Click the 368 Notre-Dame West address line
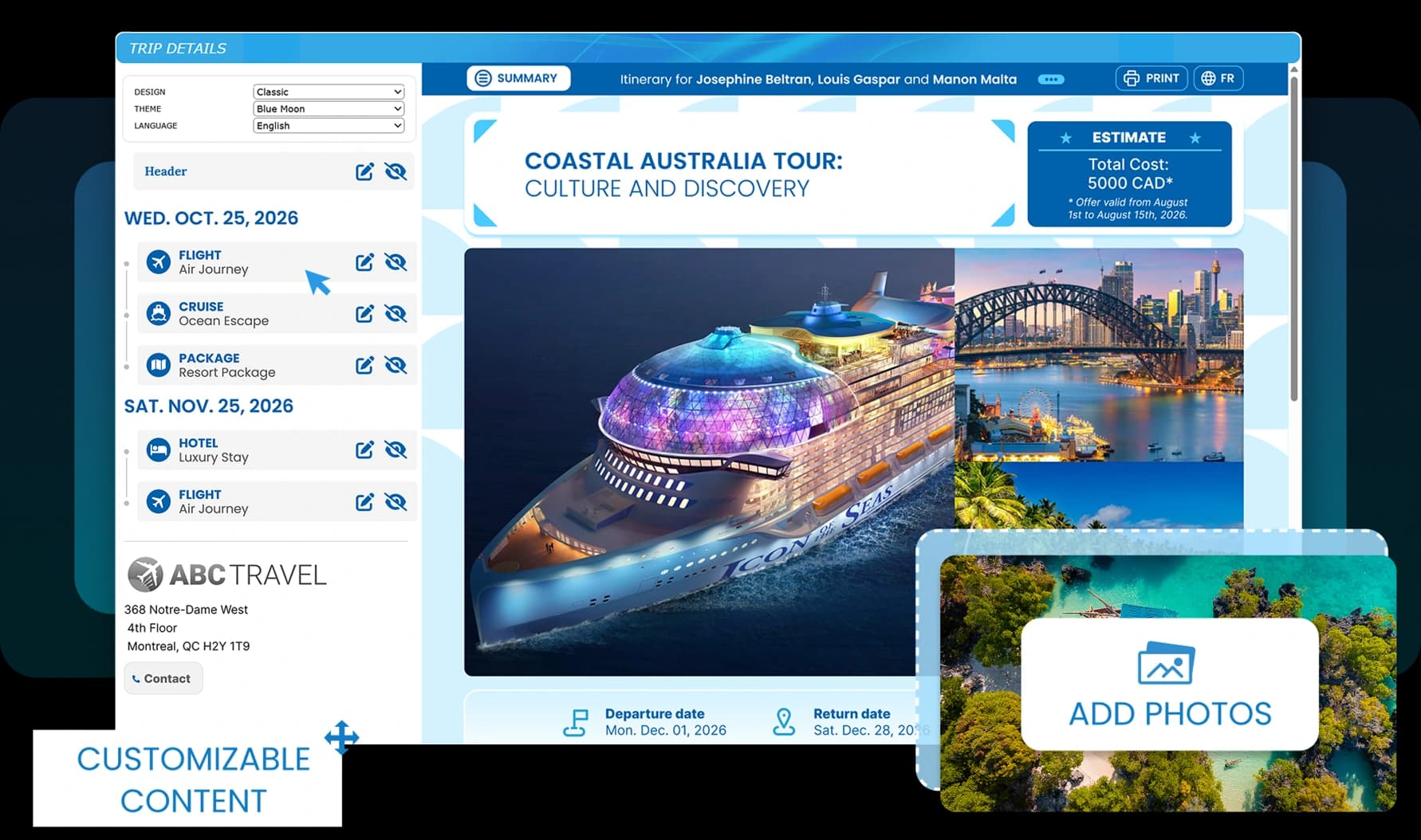The width and height of the screenshot is (1421, 840). pyautogui.click(x=186, y=610)
